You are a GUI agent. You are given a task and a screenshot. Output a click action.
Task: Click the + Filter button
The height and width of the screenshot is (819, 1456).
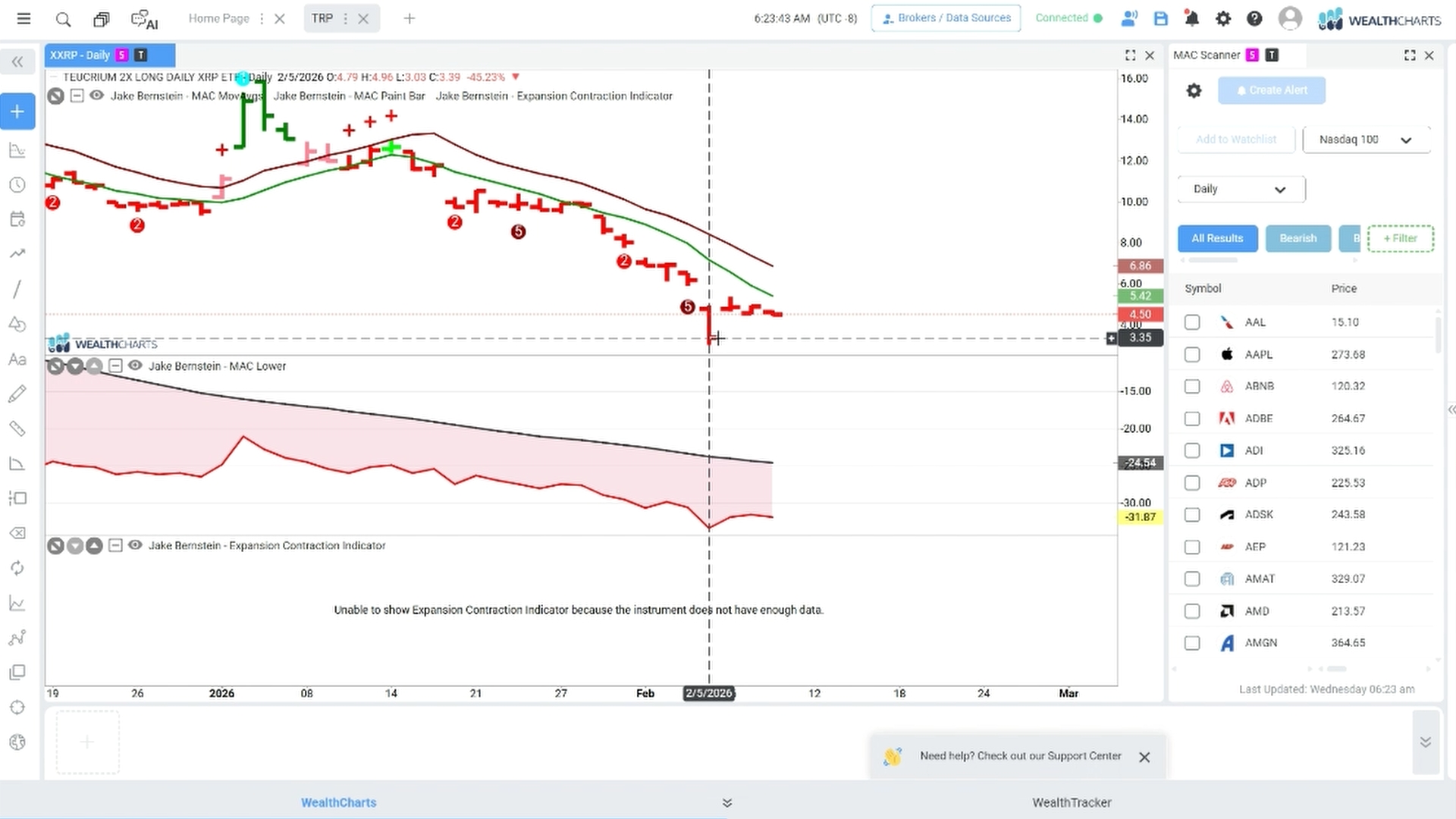pos(1400,238)
